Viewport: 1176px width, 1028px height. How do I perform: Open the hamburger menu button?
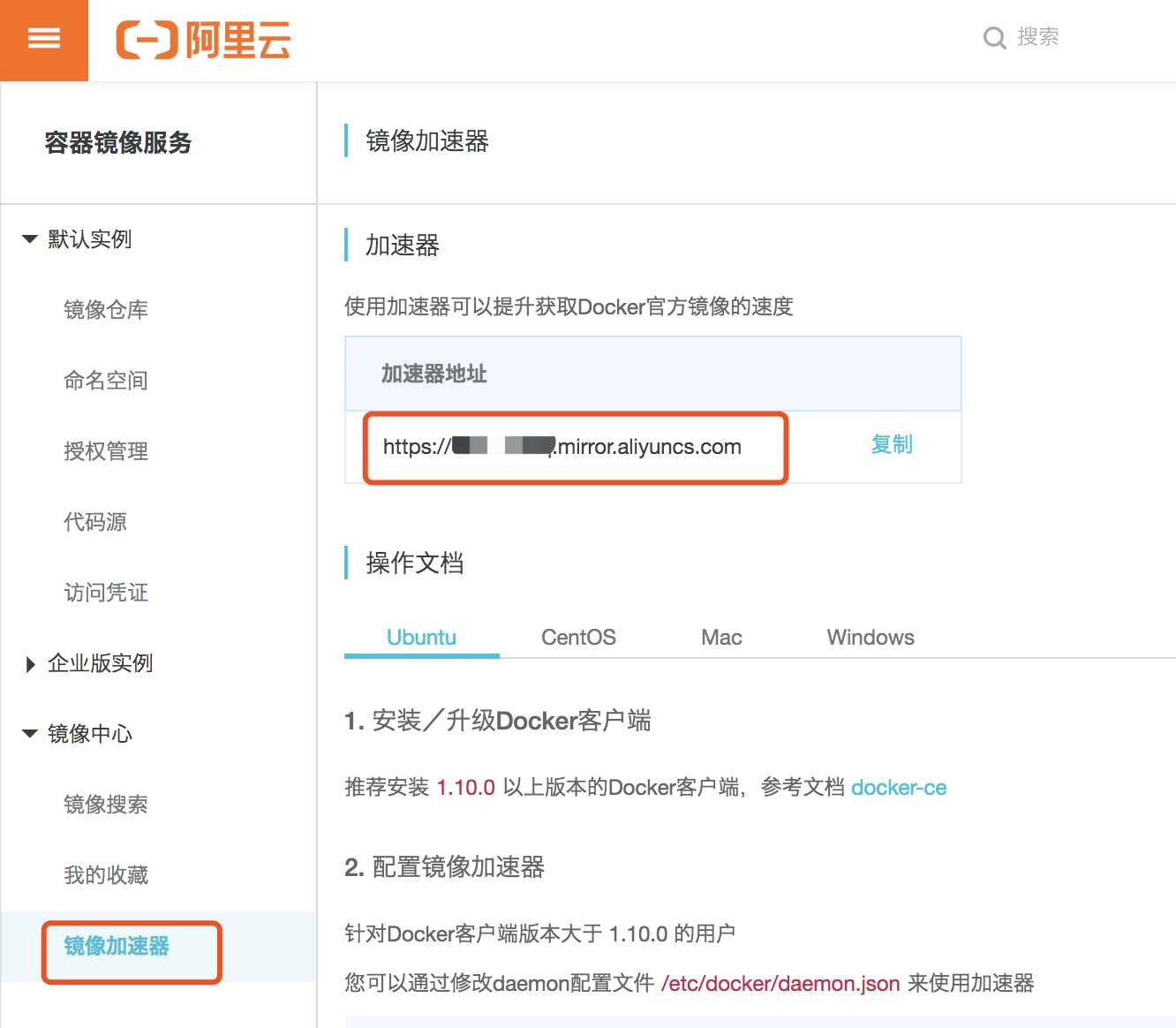click(x=44, y=40)
